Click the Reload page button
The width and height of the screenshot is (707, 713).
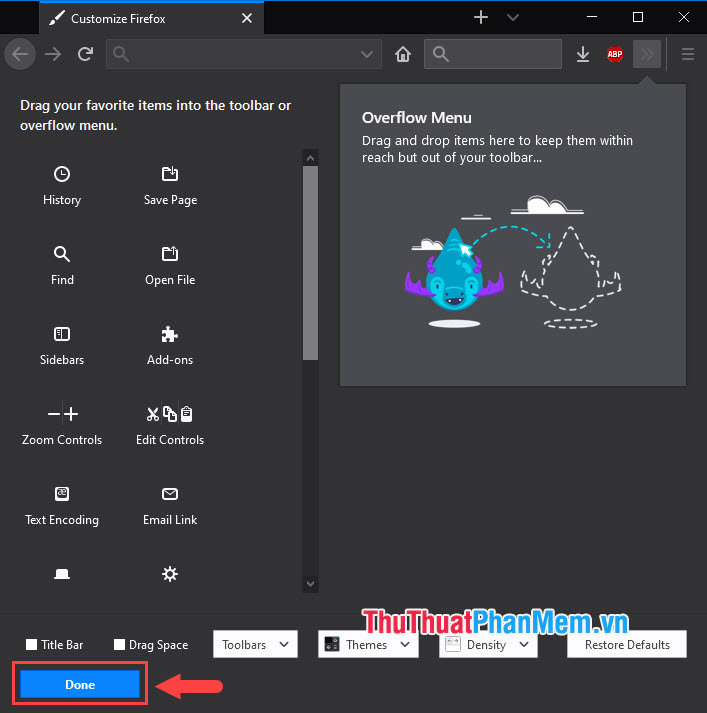pos(85,54)
